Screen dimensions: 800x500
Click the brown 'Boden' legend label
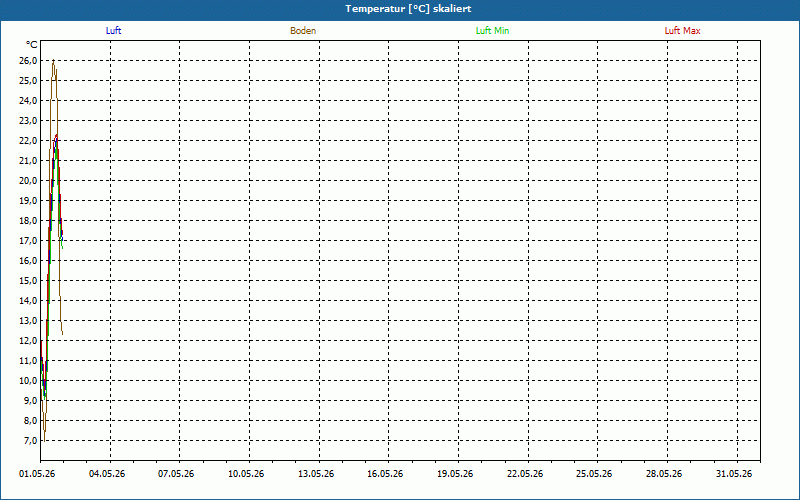coord(303,31)
